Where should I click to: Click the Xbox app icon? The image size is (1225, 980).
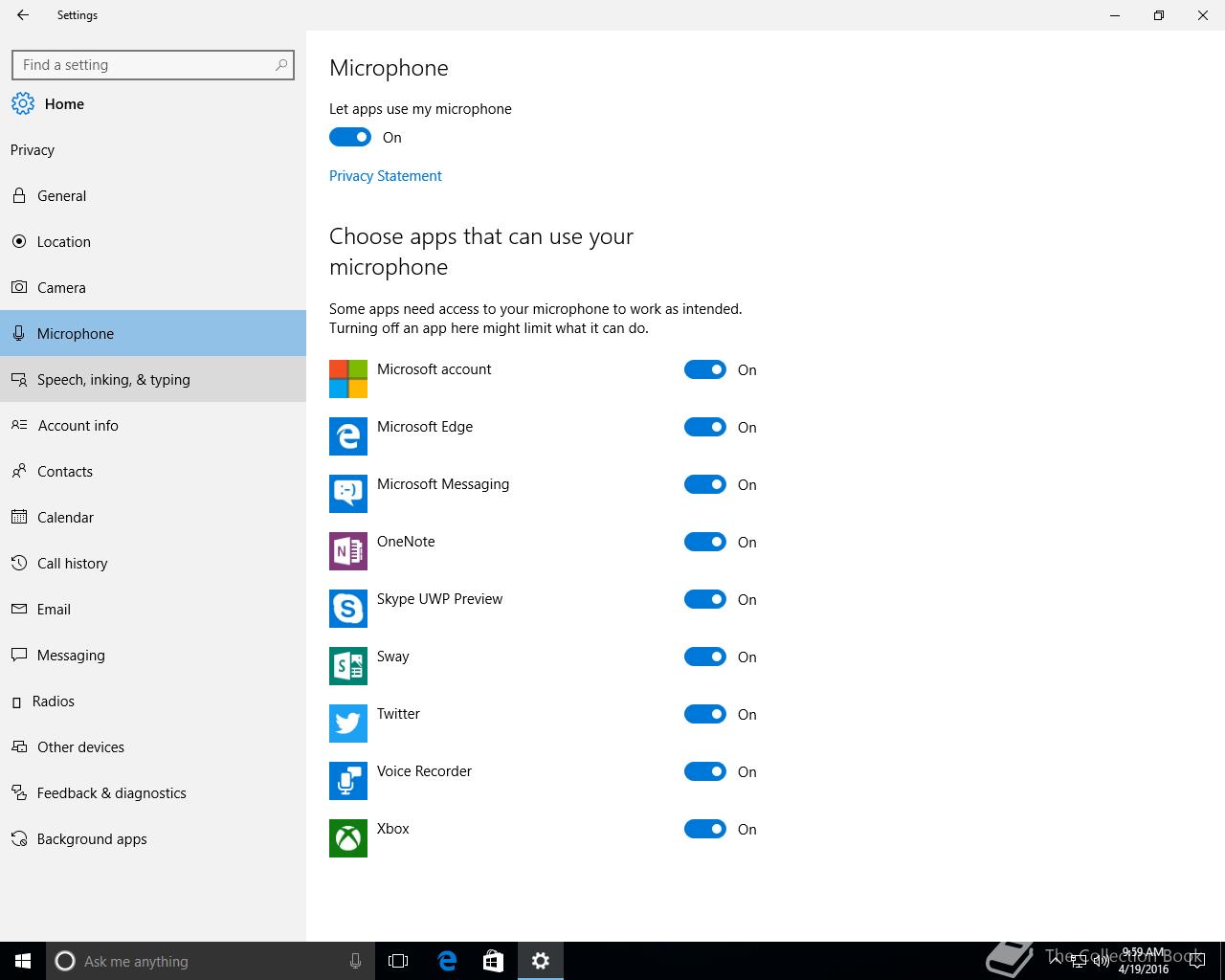348,838
